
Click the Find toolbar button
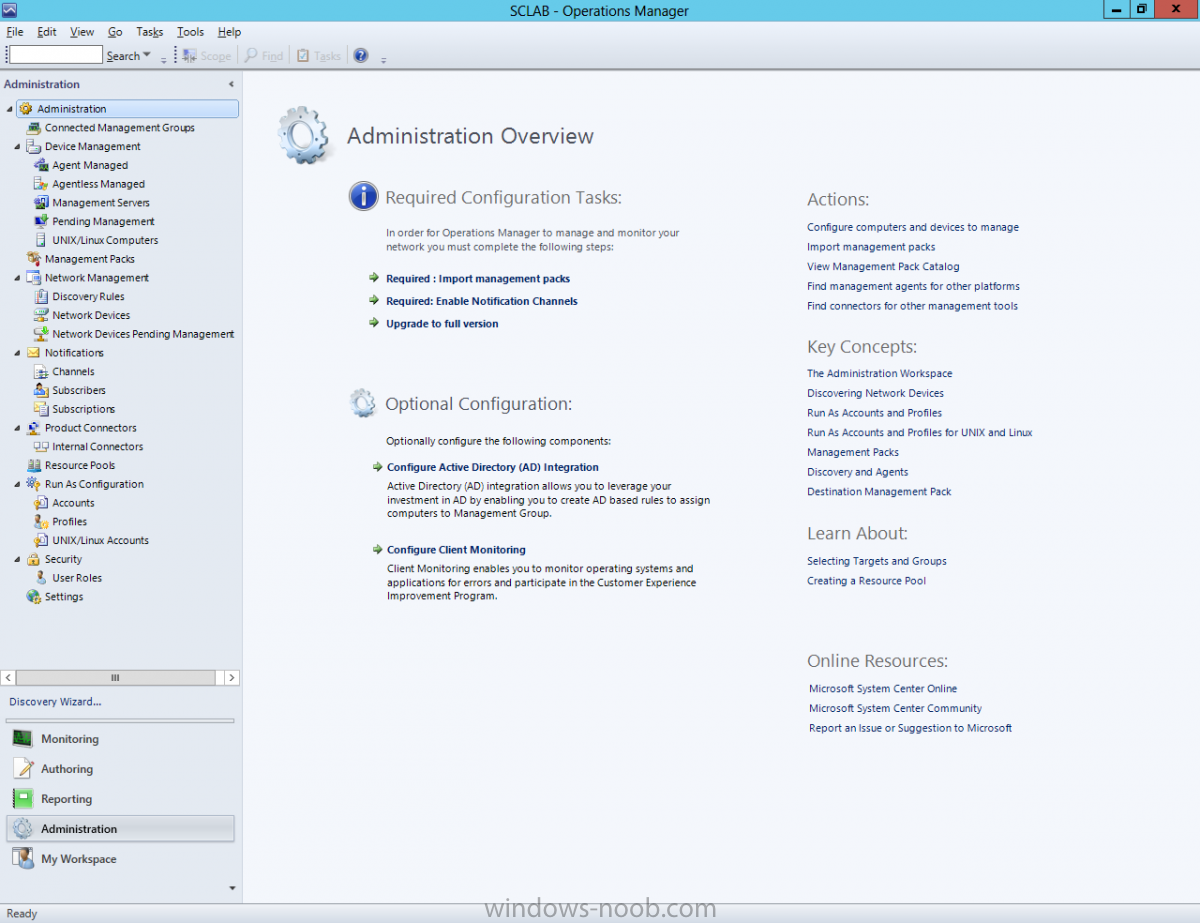[x=264, y=56]
